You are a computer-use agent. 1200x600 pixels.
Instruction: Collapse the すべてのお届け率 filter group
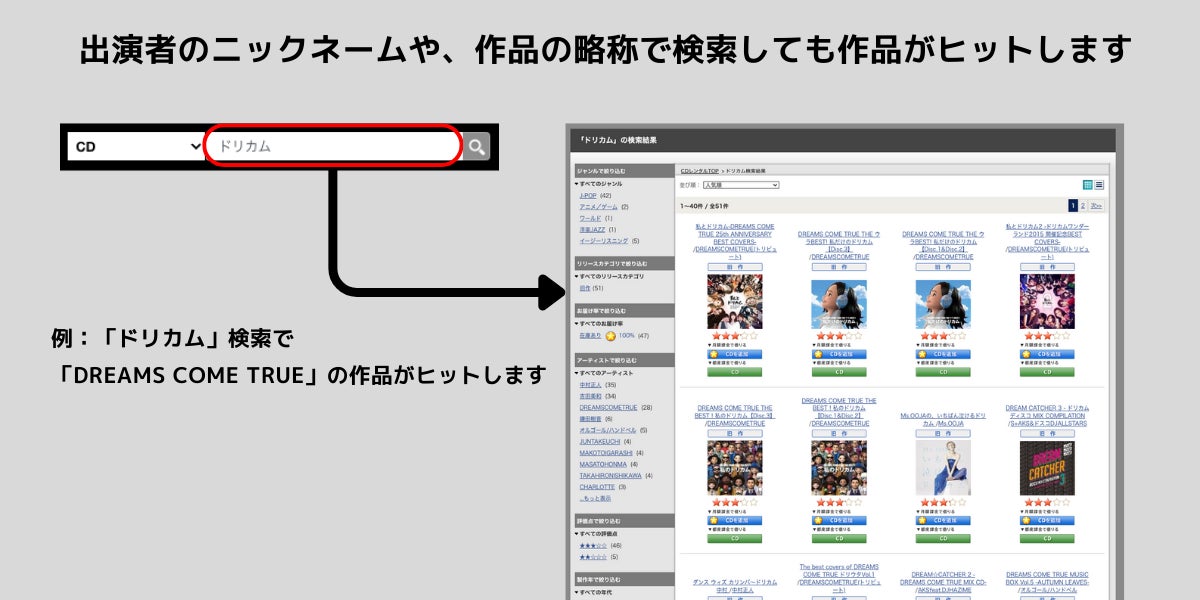[x=601, y=324]
